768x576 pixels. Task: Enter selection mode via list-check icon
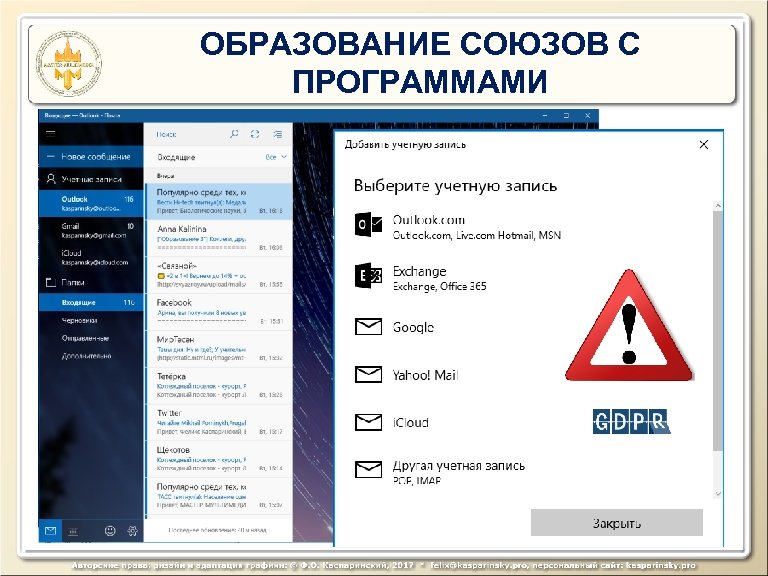click(278, 134)
